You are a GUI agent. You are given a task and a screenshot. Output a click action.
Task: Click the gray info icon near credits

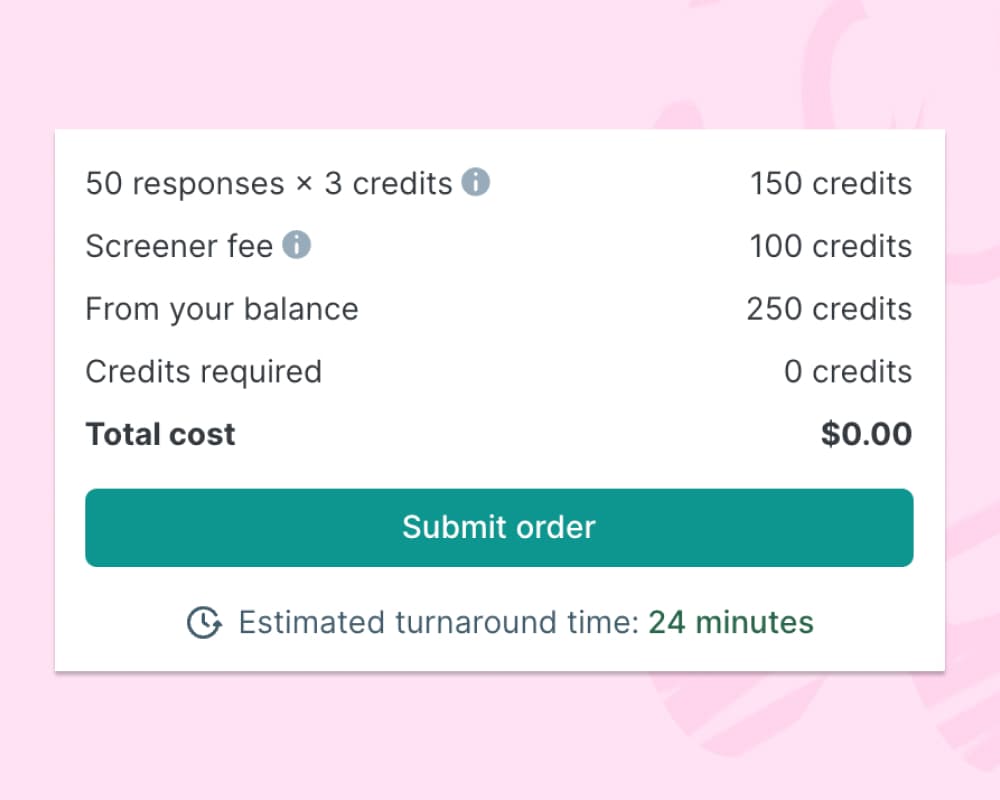pos(477,183)
